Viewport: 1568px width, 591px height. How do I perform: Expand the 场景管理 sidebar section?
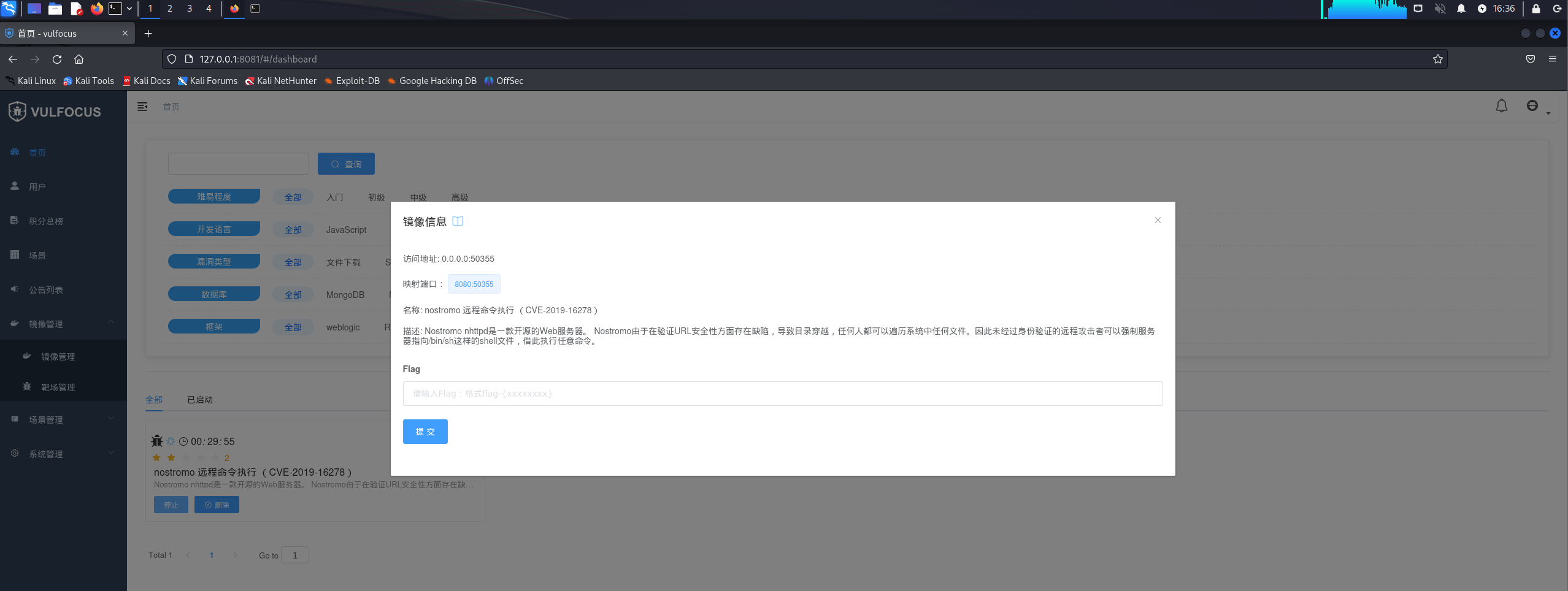point(45,419)
